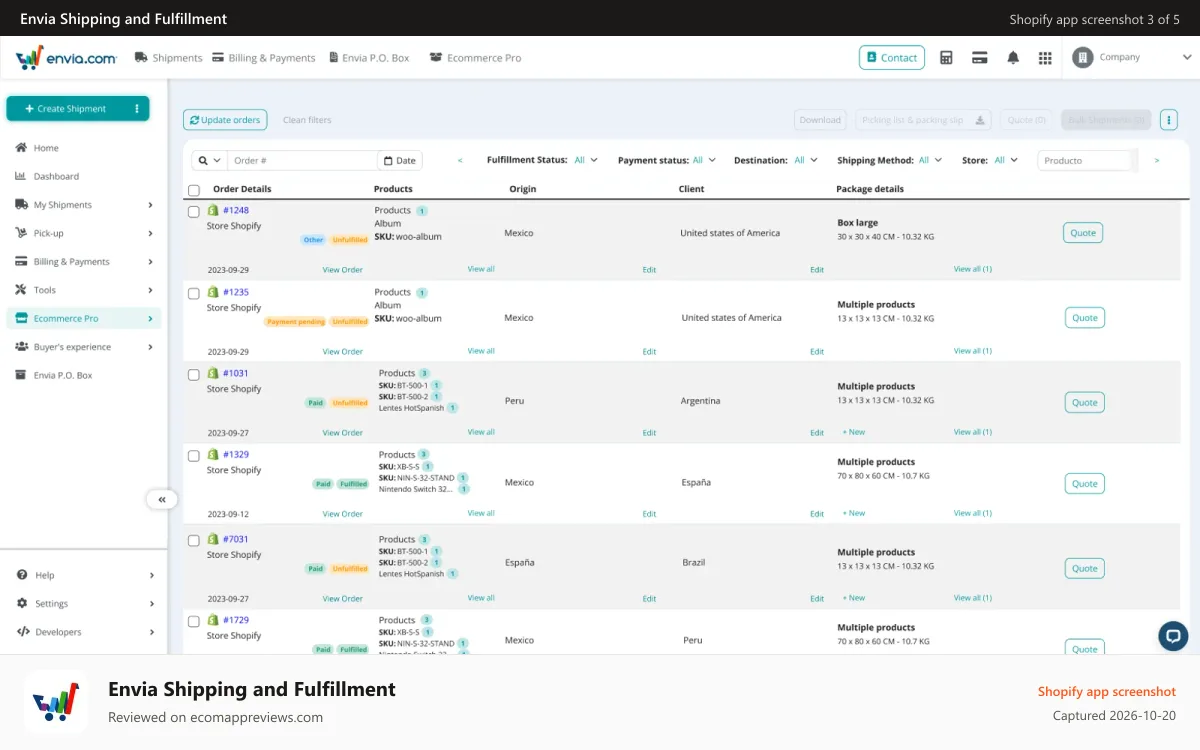1200x750 pixels.
Task: Click Clean filters link
Action: [307, 120]
